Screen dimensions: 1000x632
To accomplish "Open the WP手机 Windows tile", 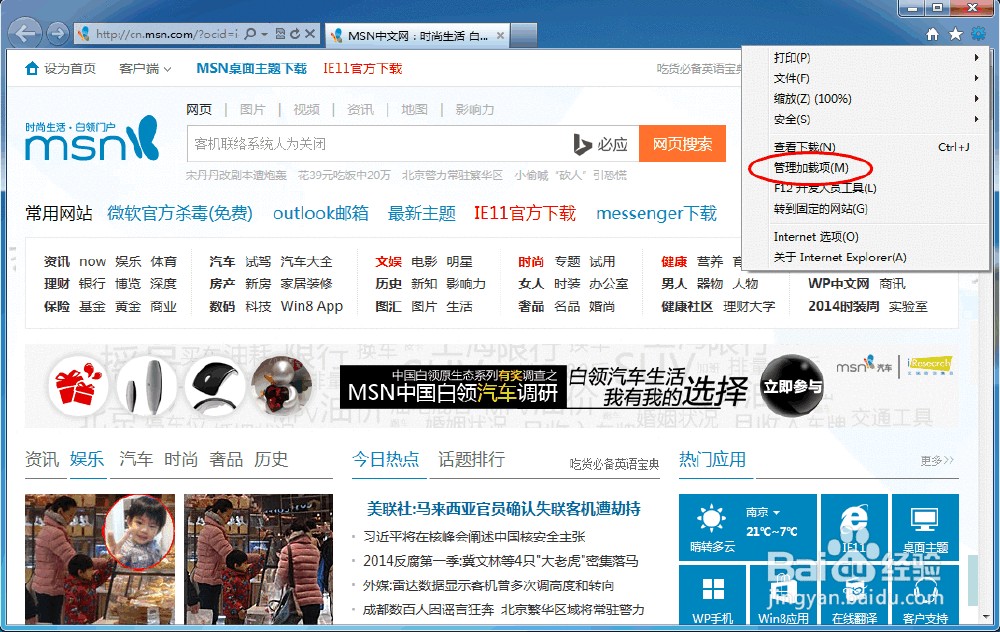I will (x=712, y=596).
